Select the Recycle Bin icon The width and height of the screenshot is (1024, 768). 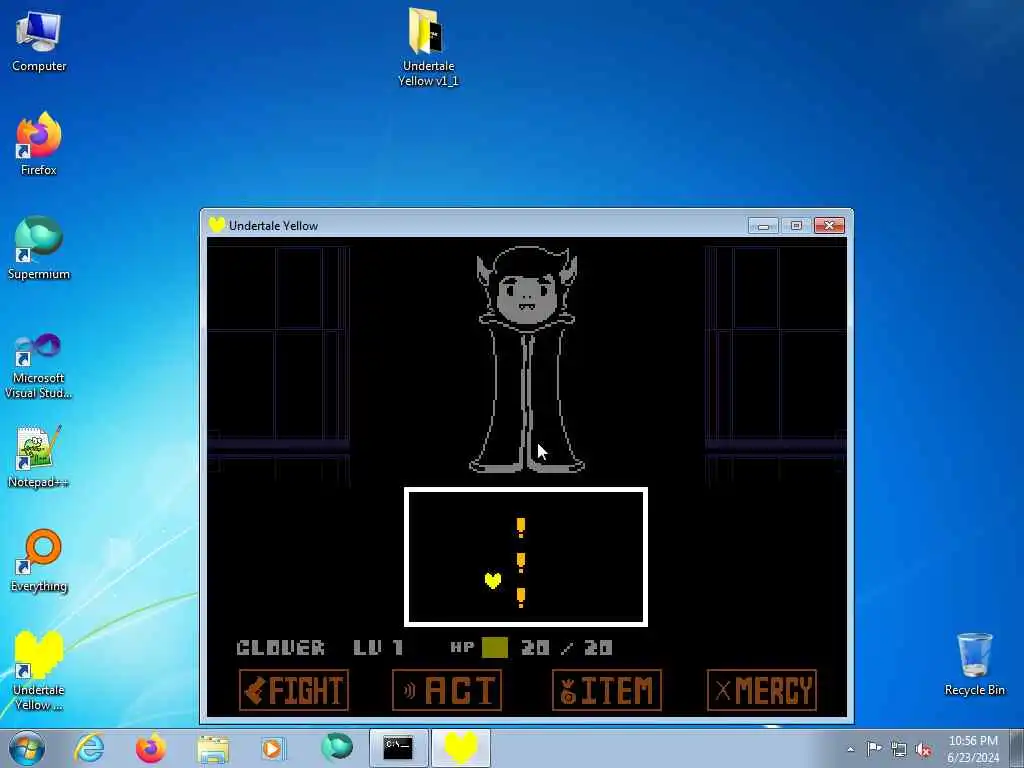pos(974,664)
